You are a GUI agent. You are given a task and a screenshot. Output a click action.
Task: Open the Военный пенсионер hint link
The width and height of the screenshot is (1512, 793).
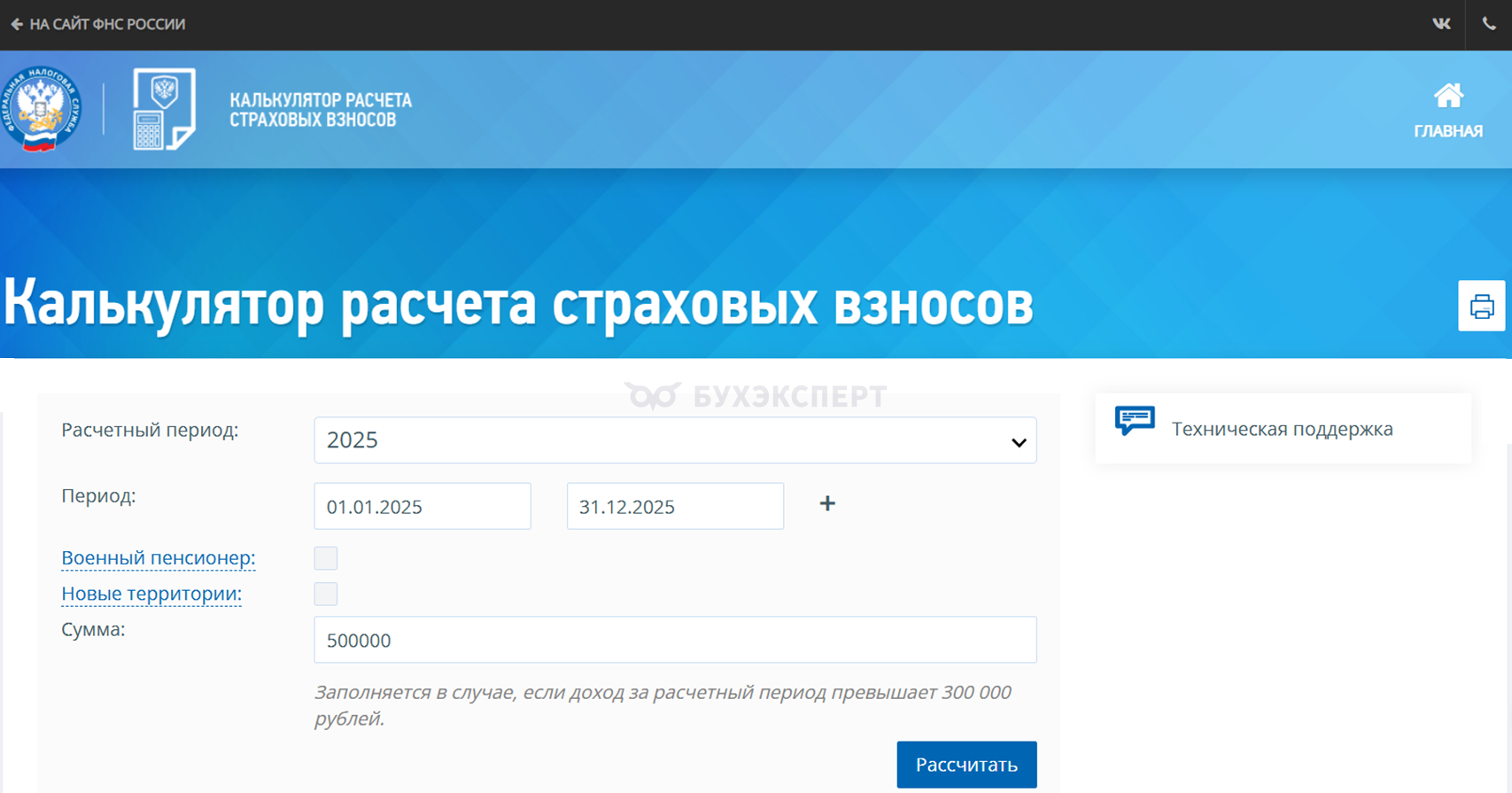159,558
